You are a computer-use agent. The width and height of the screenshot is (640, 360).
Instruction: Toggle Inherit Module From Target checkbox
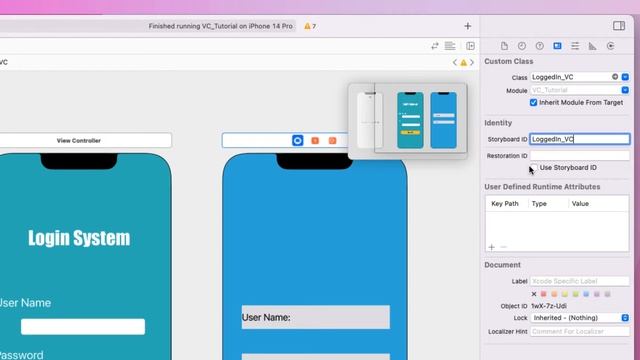[533, 102]
